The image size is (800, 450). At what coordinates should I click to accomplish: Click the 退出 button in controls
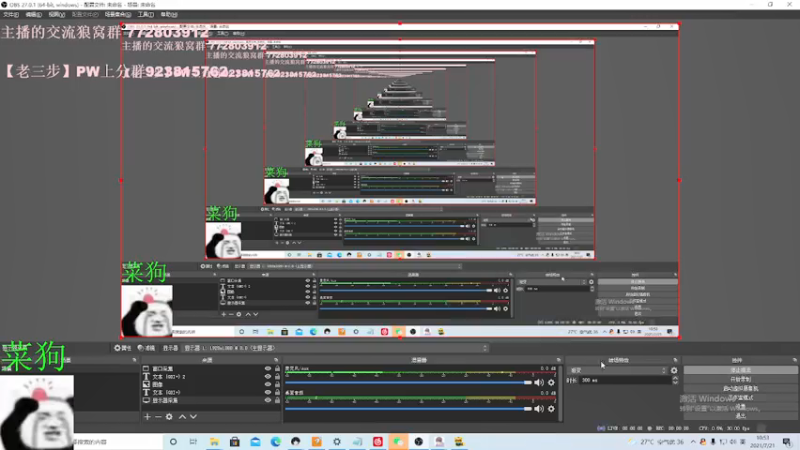pyautogui.click(x=740, y=416)
